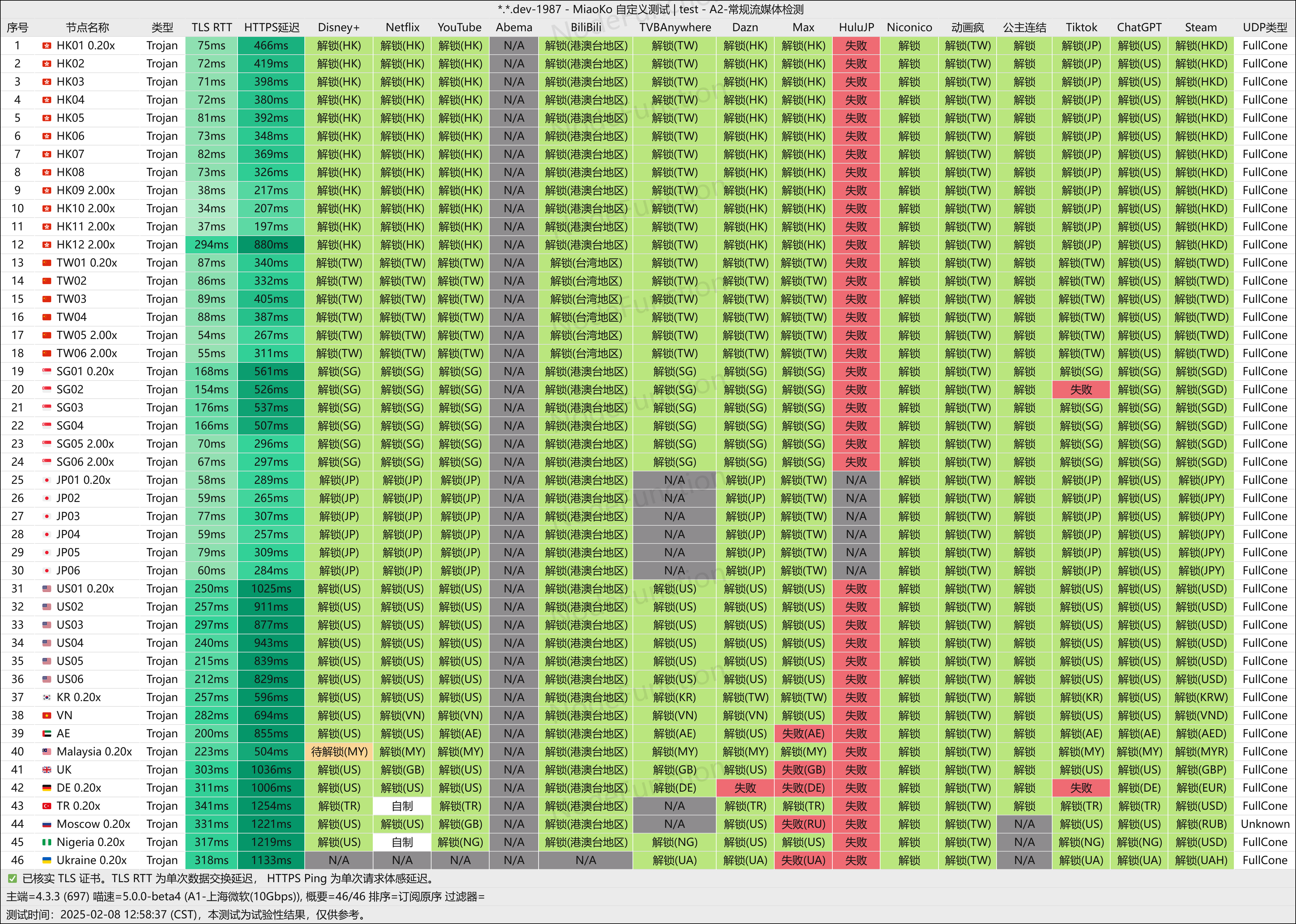This screenshot has height=924, width=1296.
Task: Click the Malaysia flag icon in row 40
Action: 47,752
